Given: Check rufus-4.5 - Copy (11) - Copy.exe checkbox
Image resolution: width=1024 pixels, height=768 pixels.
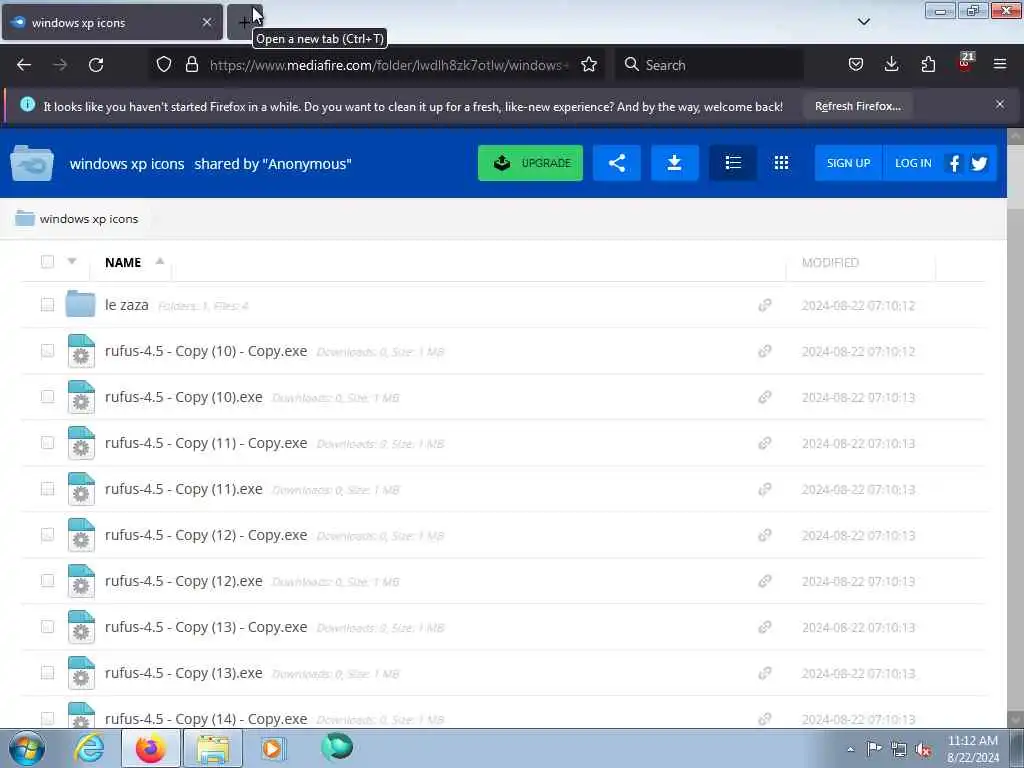Looking at the screenshot, I should point(47,443).
